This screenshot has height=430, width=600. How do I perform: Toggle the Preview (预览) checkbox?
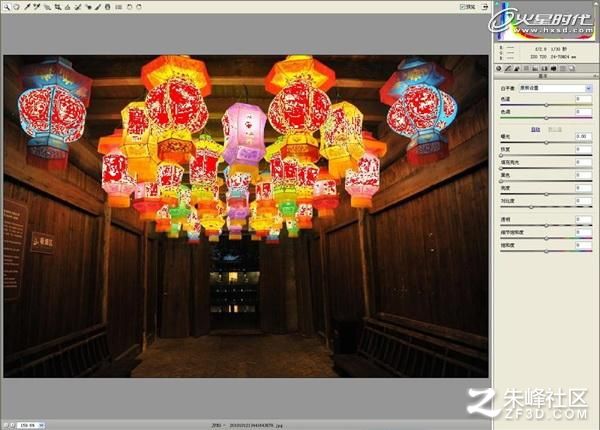462,7
